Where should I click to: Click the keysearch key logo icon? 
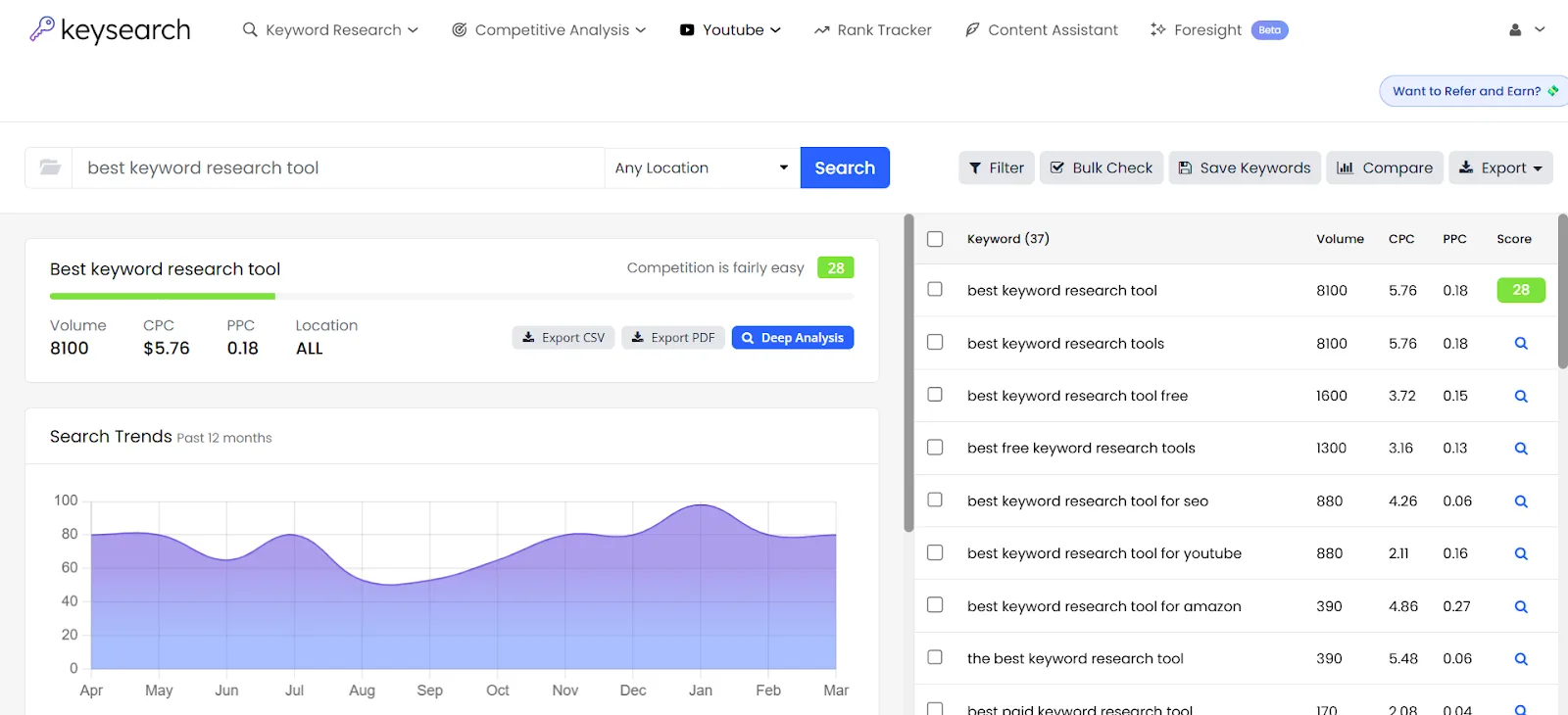(x=41, y=29)
